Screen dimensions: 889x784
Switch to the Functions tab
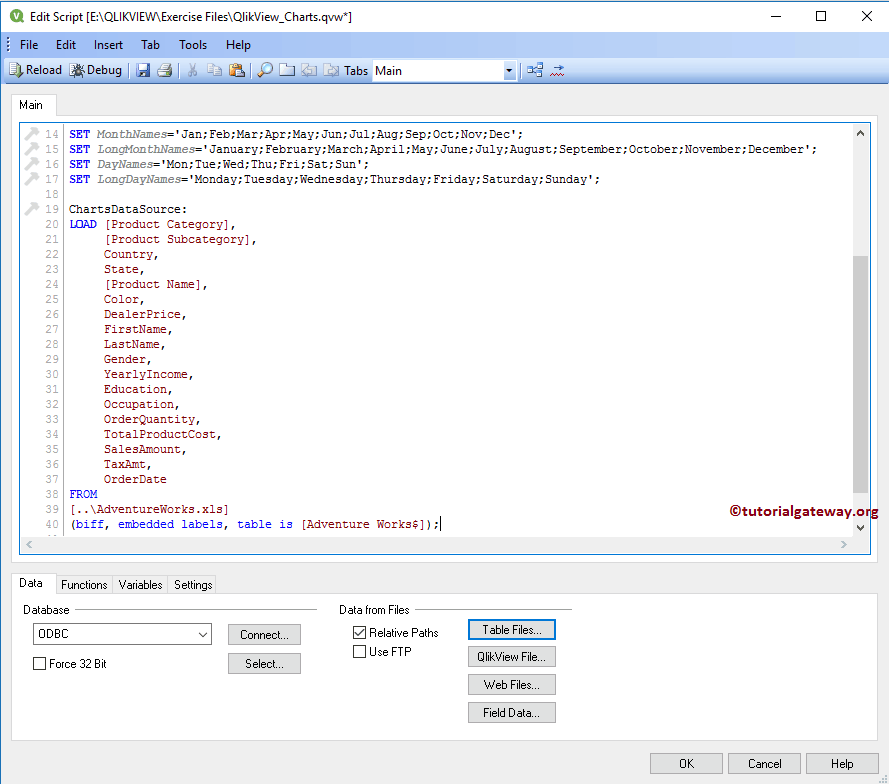coord(84,585)
